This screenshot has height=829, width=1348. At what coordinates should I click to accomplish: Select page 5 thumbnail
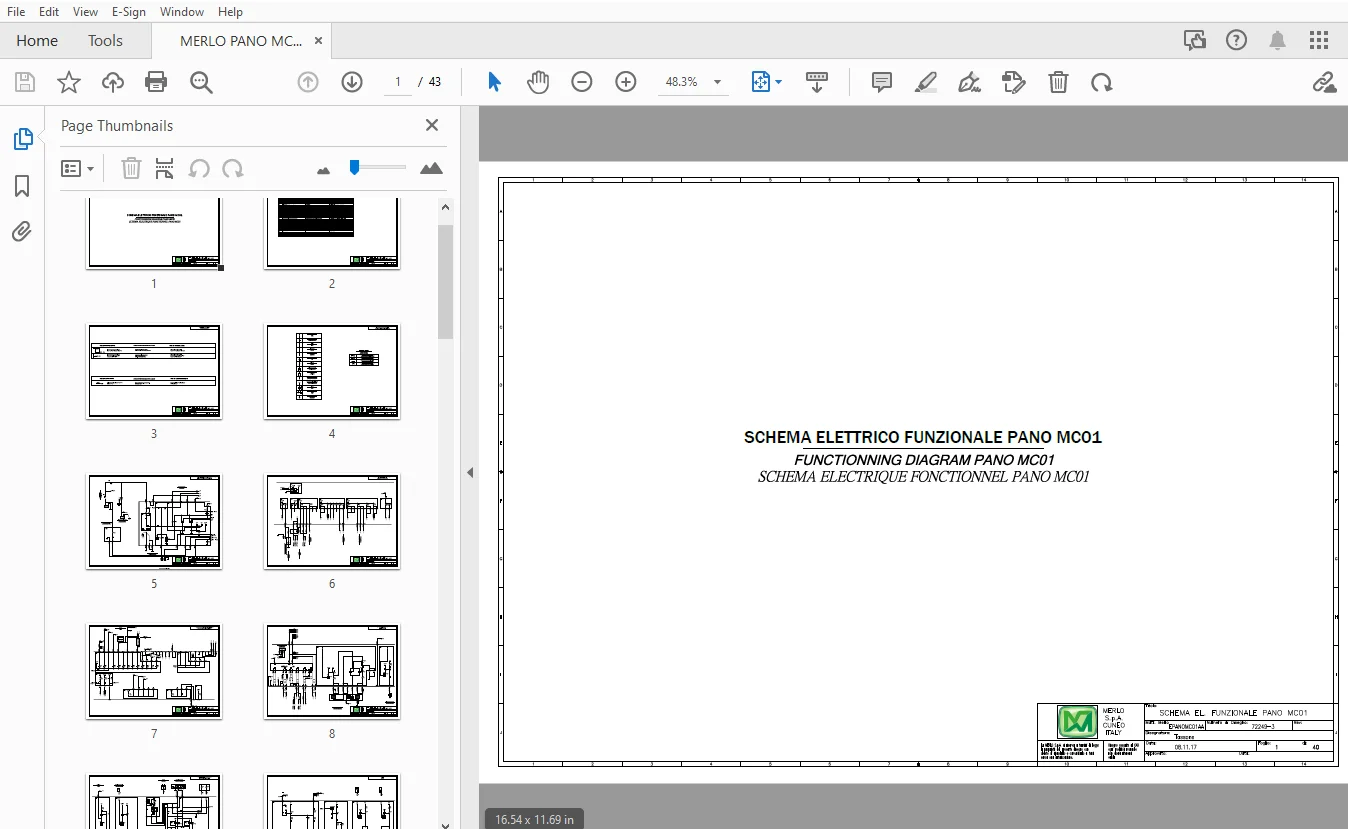(x=154, y=521)
